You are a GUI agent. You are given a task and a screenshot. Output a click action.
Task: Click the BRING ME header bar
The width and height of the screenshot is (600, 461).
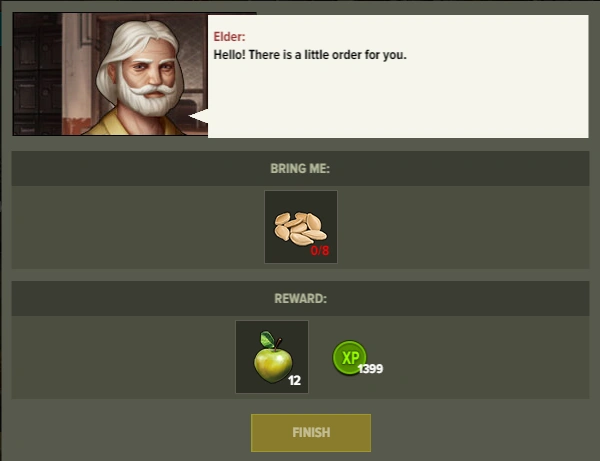[x=300, y=168]
